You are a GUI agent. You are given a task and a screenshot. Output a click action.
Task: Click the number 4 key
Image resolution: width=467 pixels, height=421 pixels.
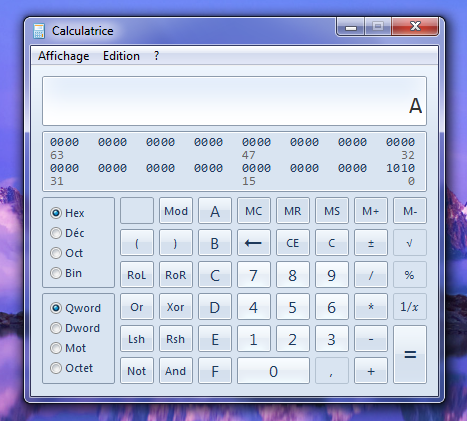[x=254, y=307]
